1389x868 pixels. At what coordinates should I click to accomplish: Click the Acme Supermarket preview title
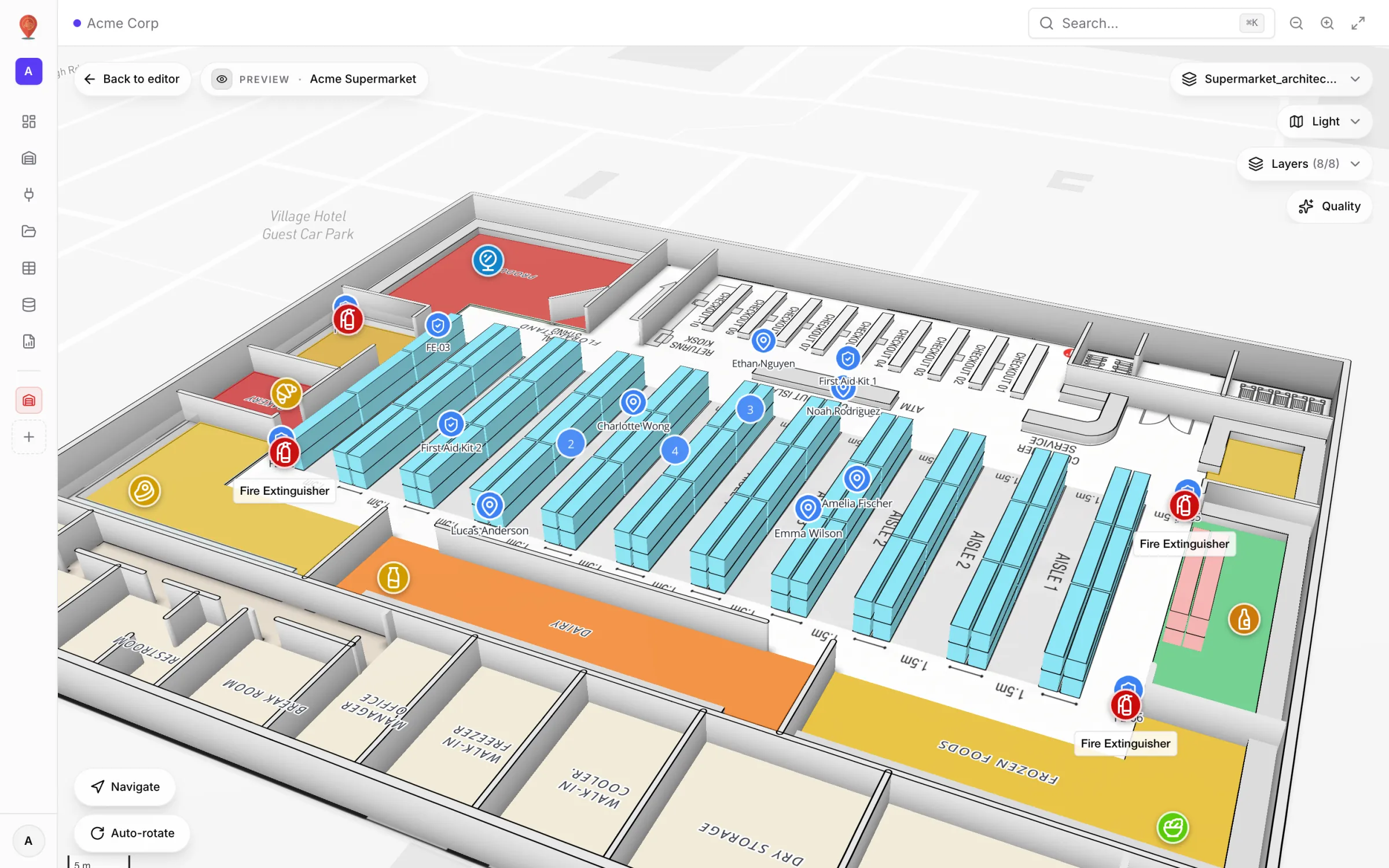click(x=363, y=79)
